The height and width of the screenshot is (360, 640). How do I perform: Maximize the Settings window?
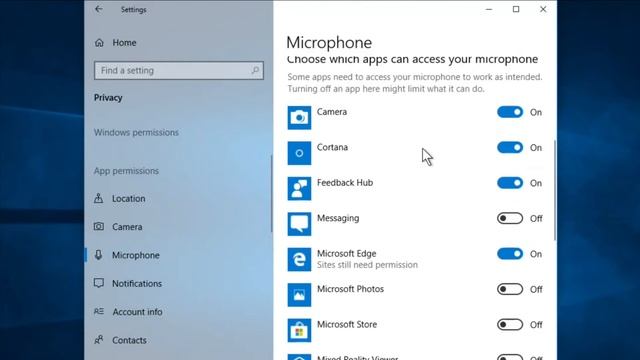point(516,9)
